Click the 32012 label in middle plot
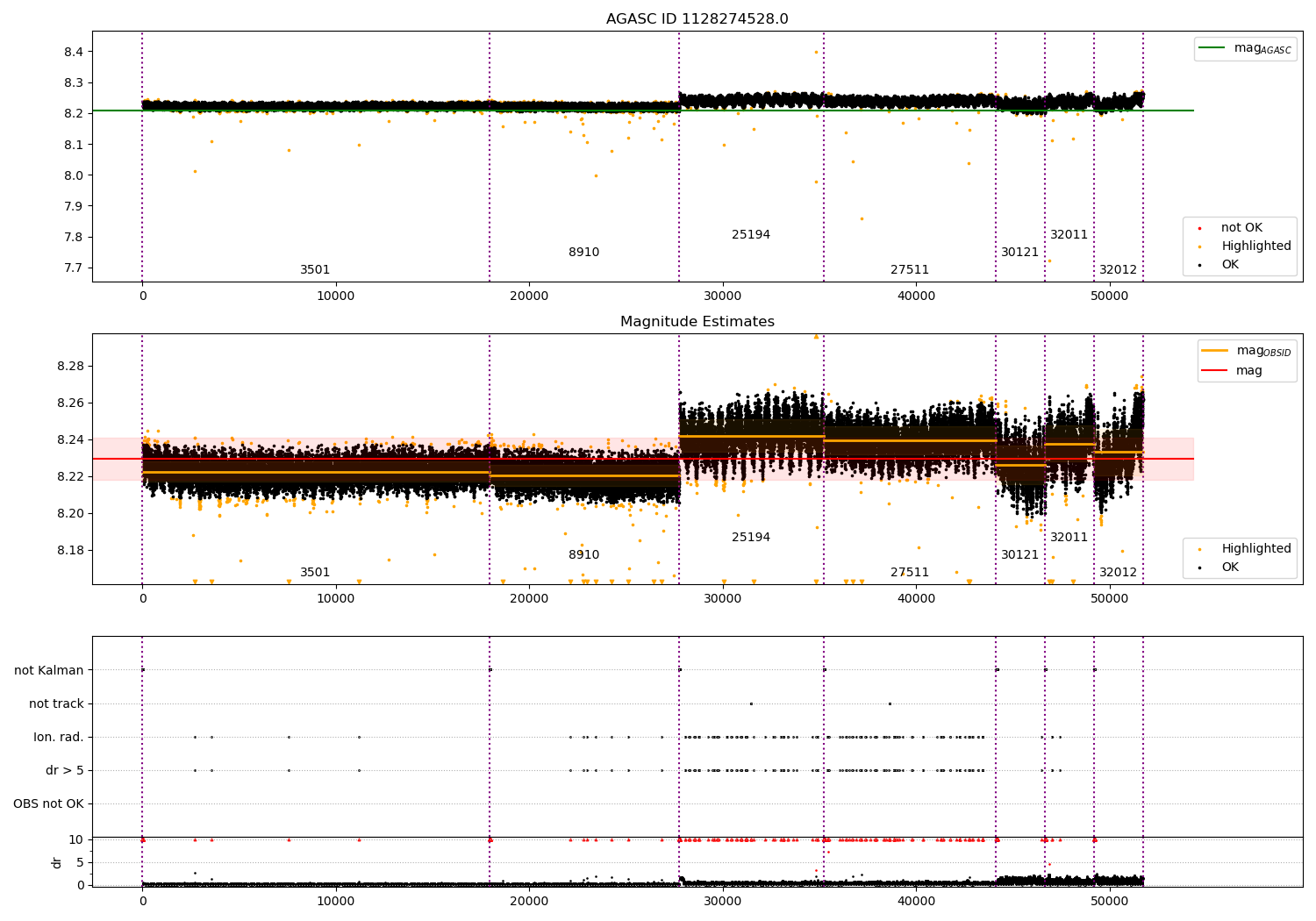The width and height of the screenshot is (1316, 921). pyautogui.click(x=1118, y=573)
